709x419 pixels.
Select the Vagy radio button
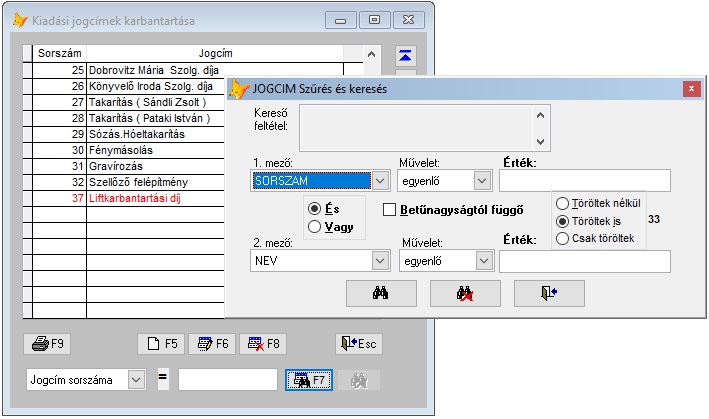coord(314,227)
